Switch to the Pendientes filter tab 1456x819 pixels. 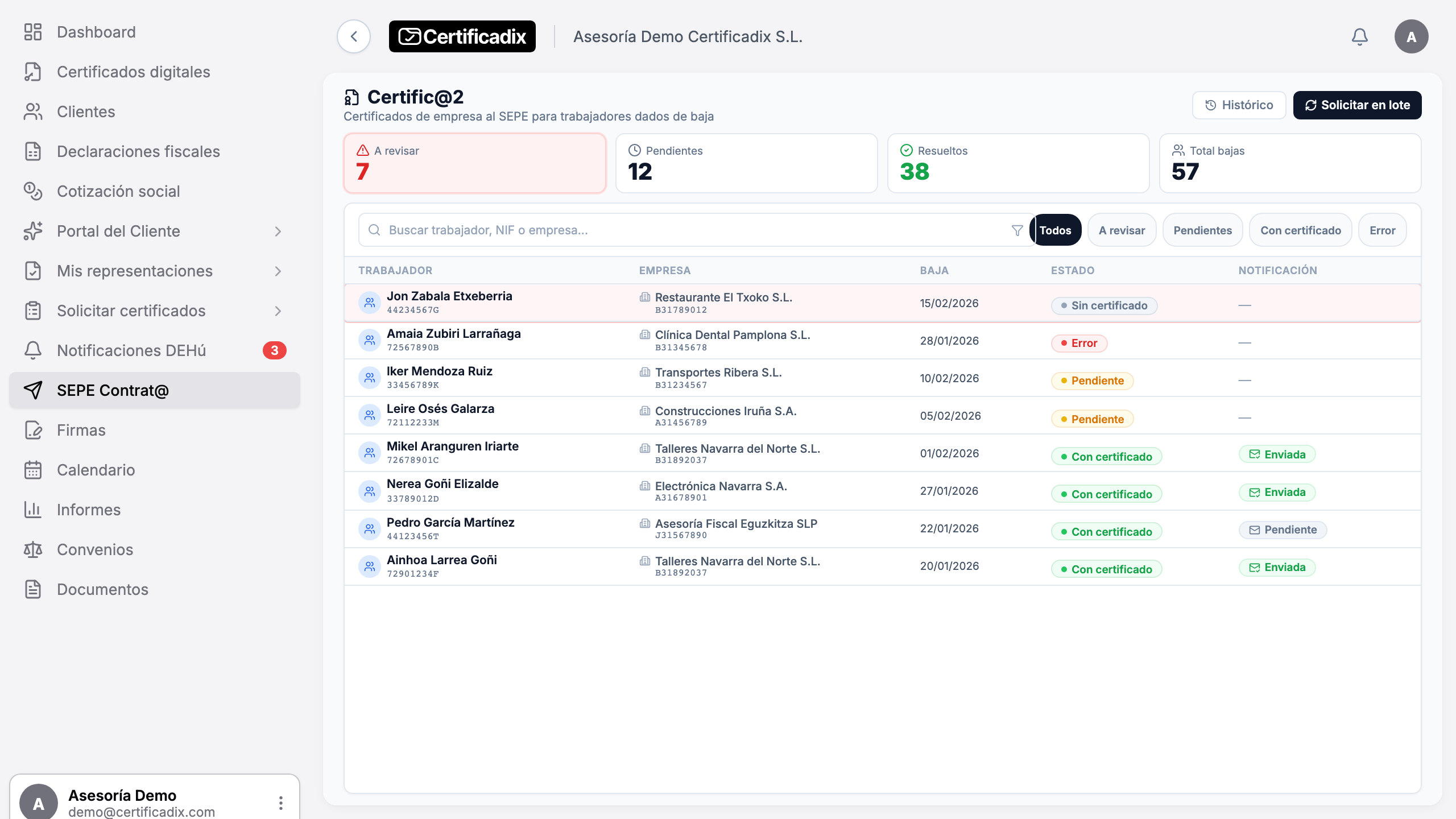(1202, 230)
